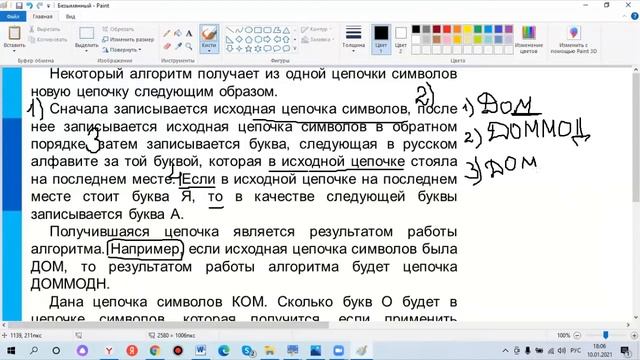
Task: Pick the orange color swatch
Action: (457, 29)
